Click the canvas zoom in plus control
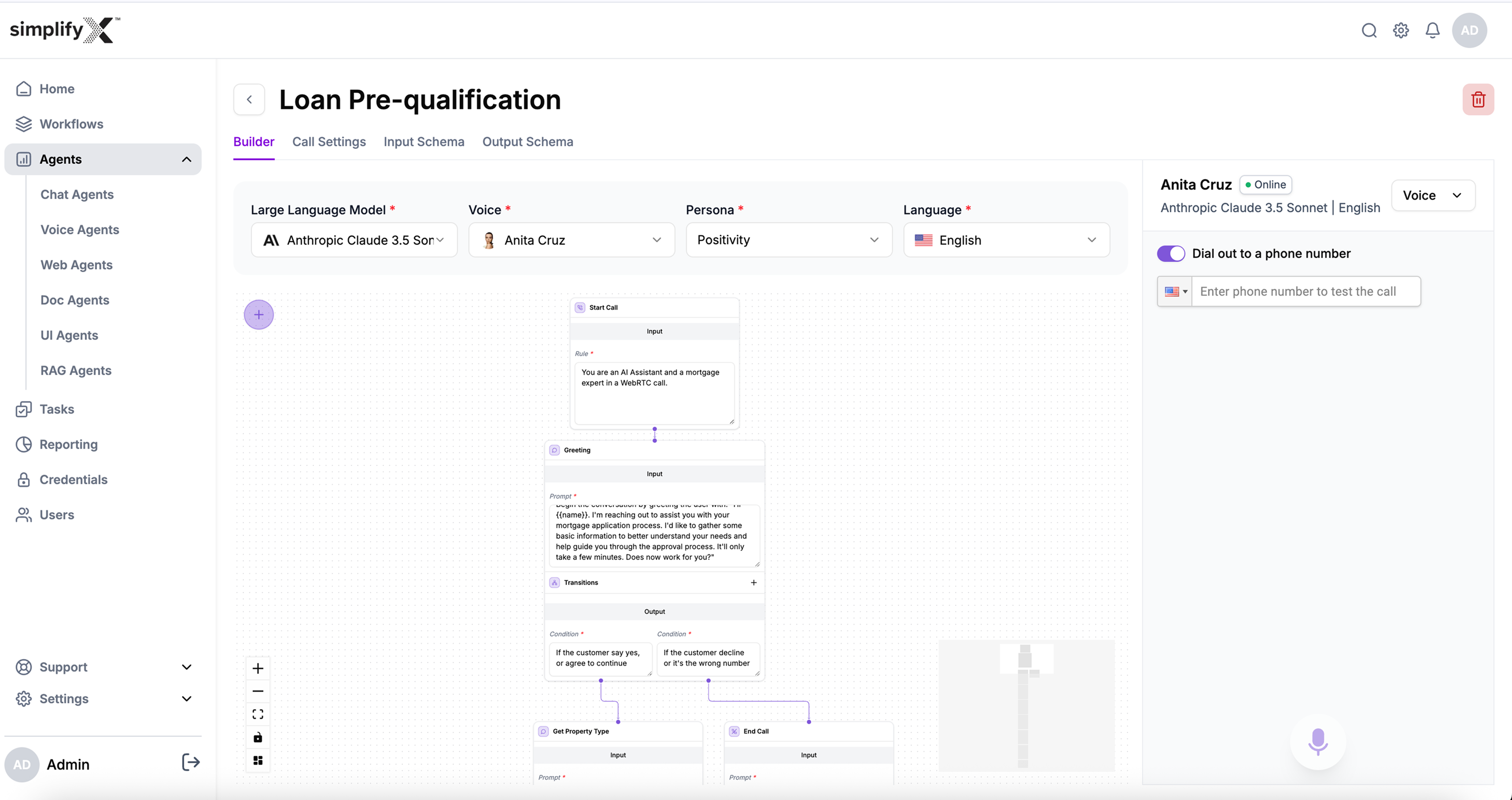Image resolution: width=1512 pixels, height=800 pixels. [x=258, y=668]
